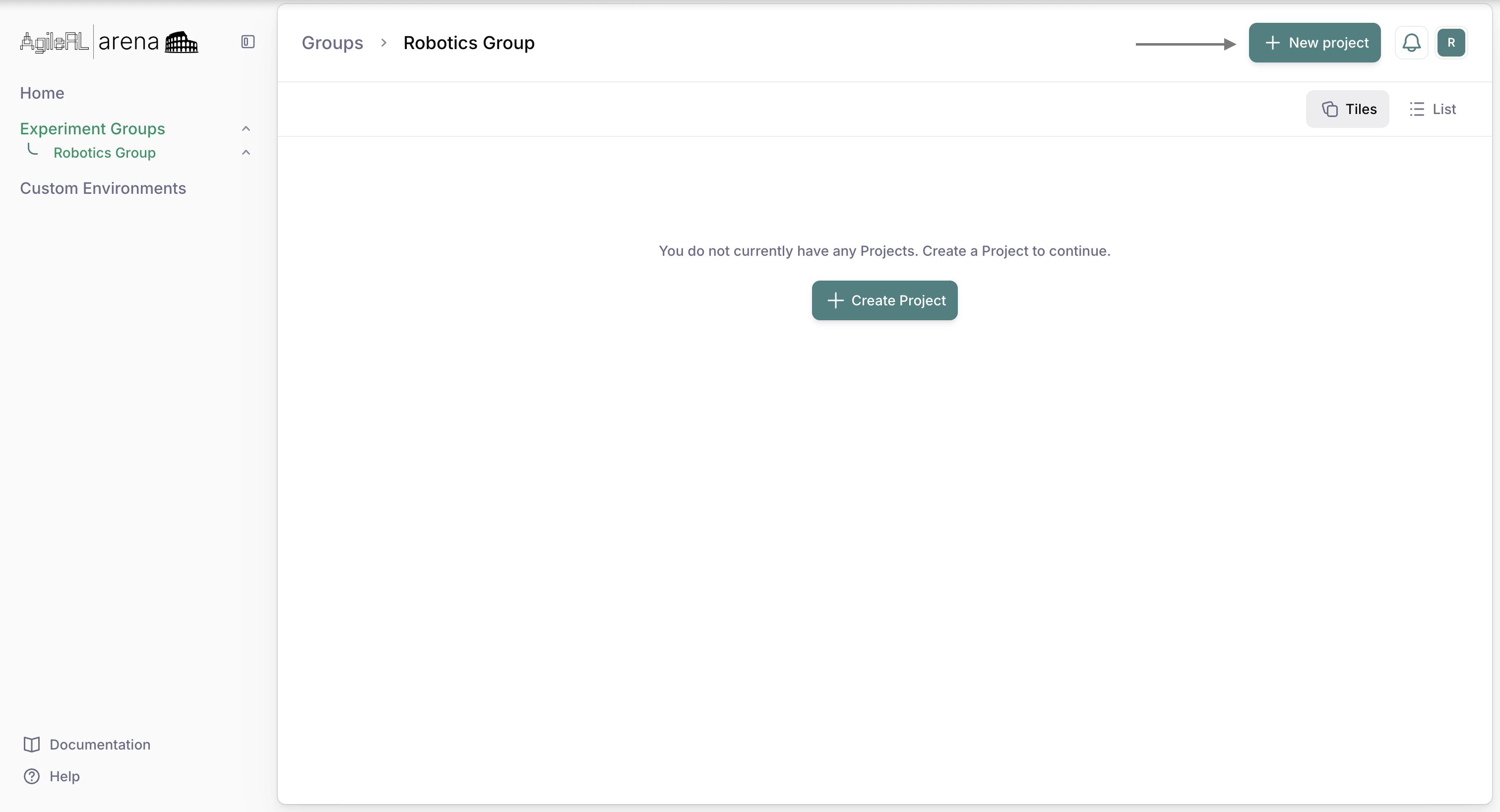The width and height of the screenshot is (1500, 812).
Task: Open the Groups breadcrumb link
Action: [332, 43]
